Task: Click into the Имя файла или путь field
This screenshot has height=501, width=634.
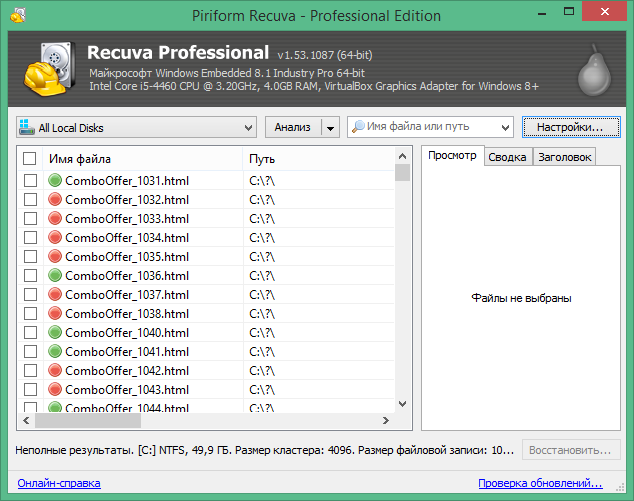Action: point(431,127)
